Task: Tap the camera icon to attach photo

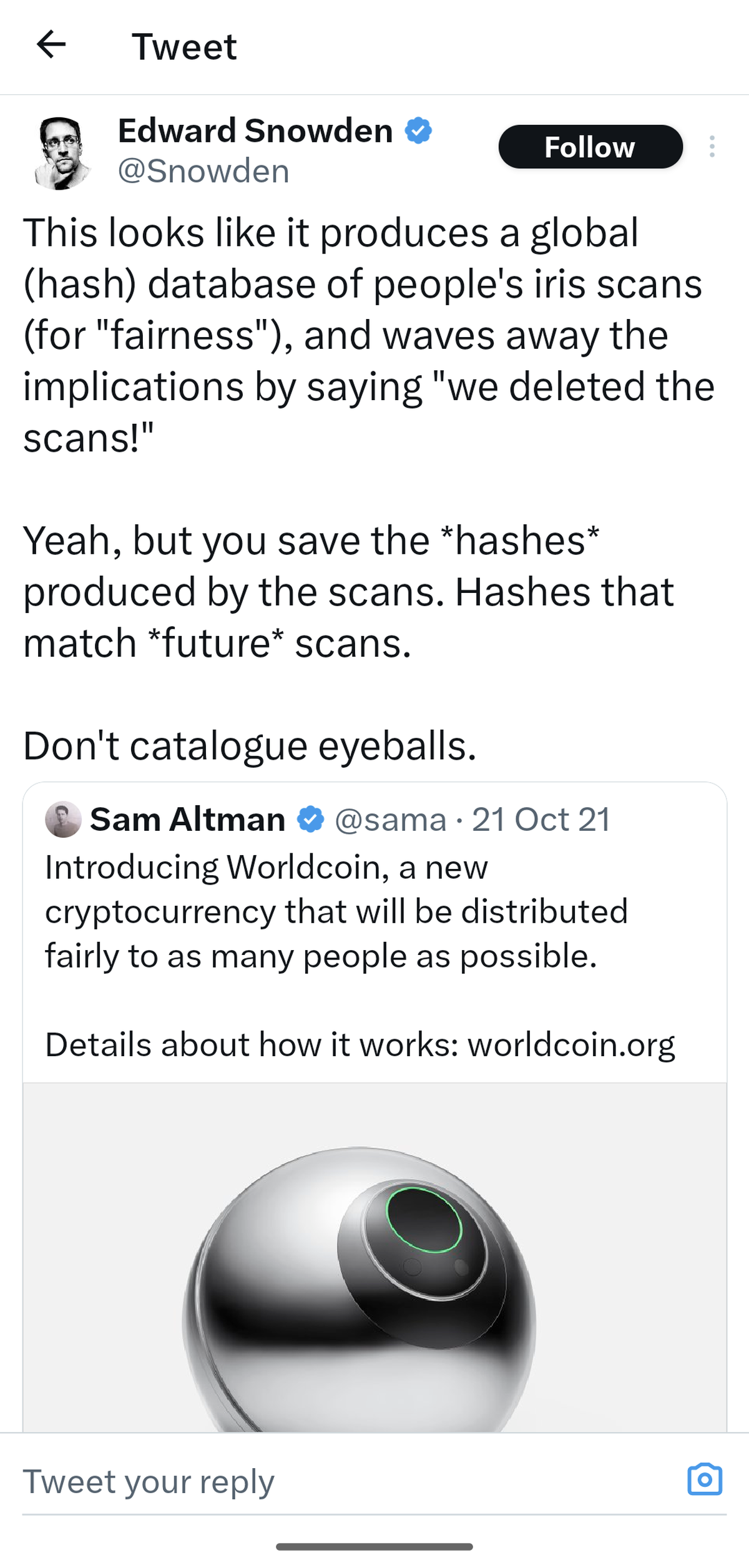Action: pyautogui.click(x=705, y=1479)
